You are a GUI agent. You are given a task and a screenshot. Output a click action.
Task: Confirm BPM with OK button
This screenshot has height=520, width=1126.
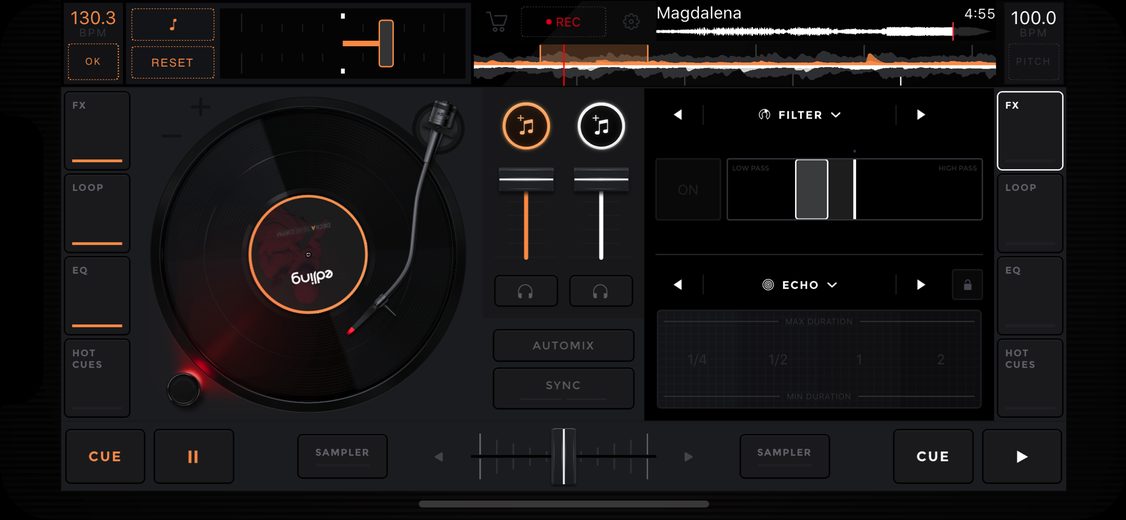point(93,62)
